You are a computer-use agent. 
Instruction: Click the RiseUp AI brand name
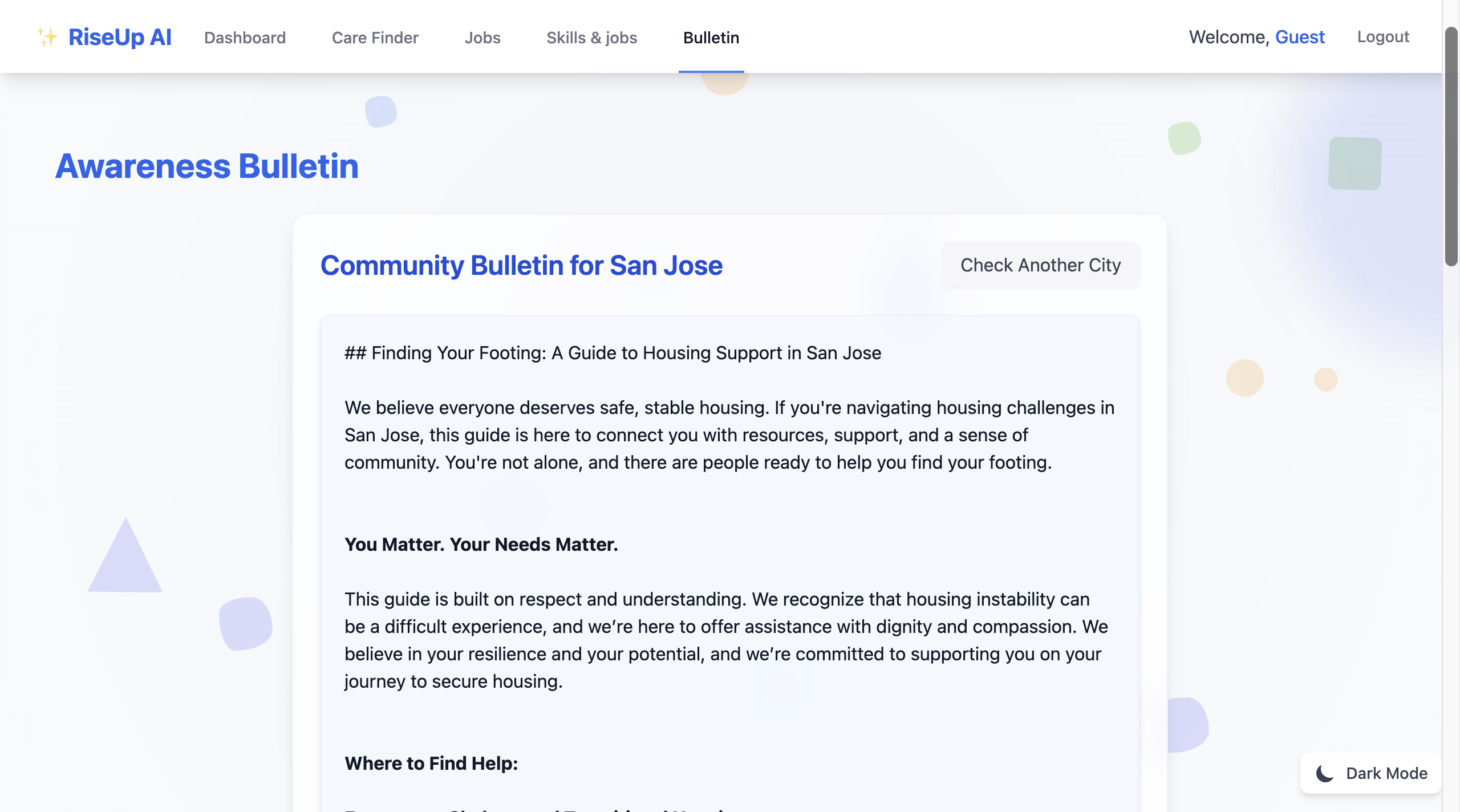point(120,37)
